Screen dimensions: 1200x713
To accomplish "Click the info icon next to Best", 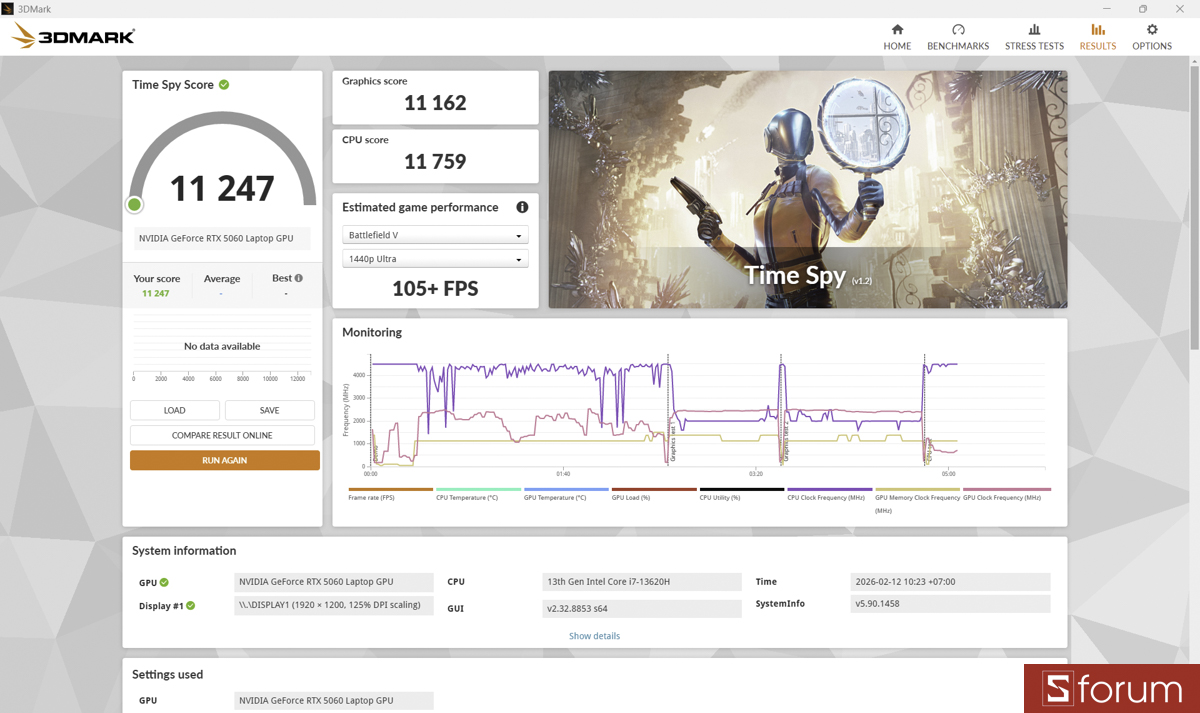I will (x=298, y=277).
